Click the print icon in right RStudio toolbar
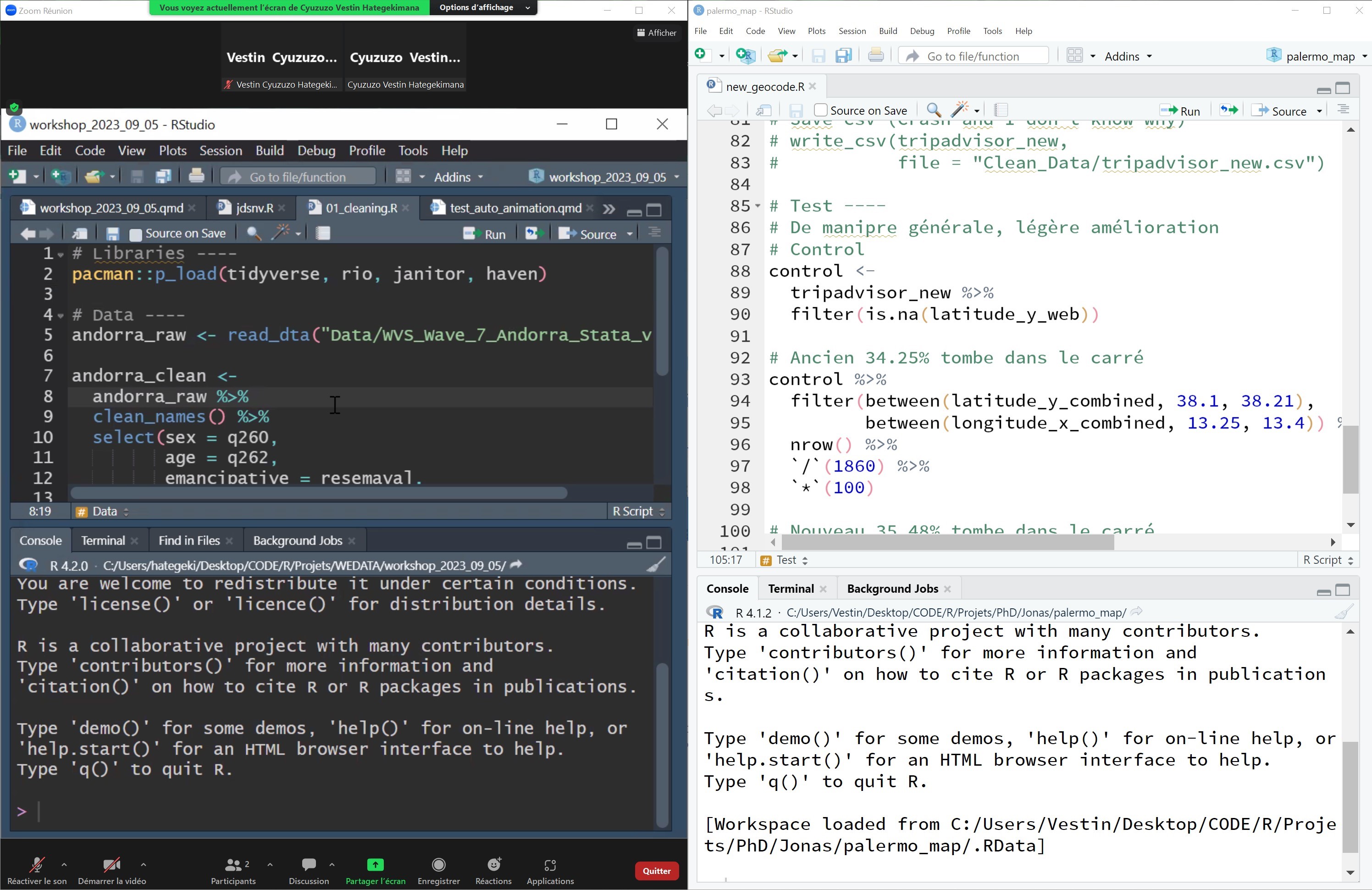Viewport: 1372px width, 890px height. [875, 56]
